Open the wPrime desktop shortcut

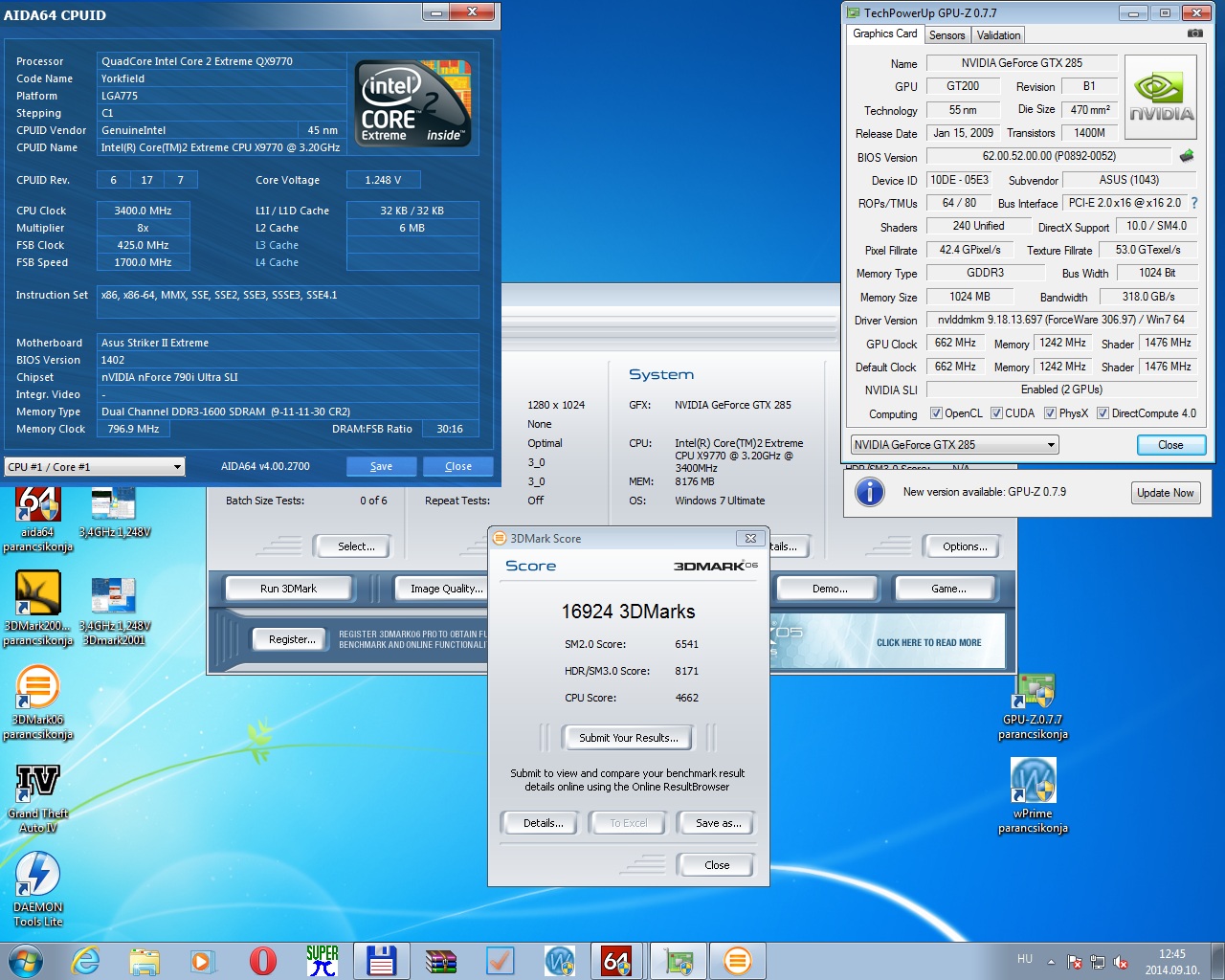(1033, 796)
